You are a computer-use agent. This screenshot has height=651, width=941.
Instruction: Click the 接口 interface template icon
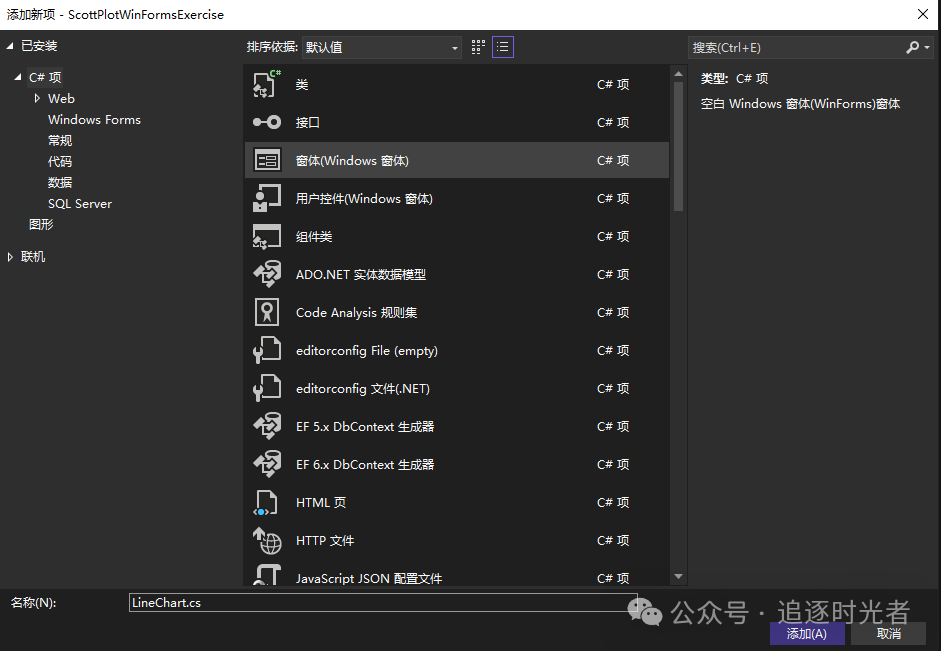click(x=267, y=122)
